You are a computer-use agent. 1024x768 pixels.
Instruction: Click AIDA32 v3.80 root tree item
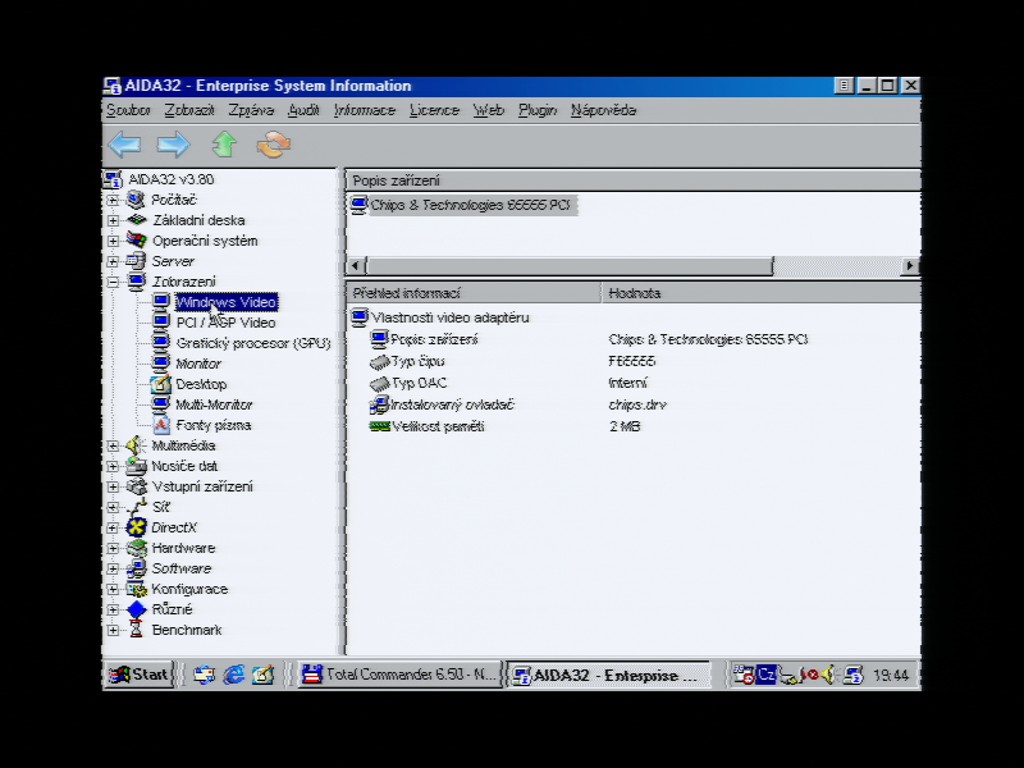click(x=171, y=179)
